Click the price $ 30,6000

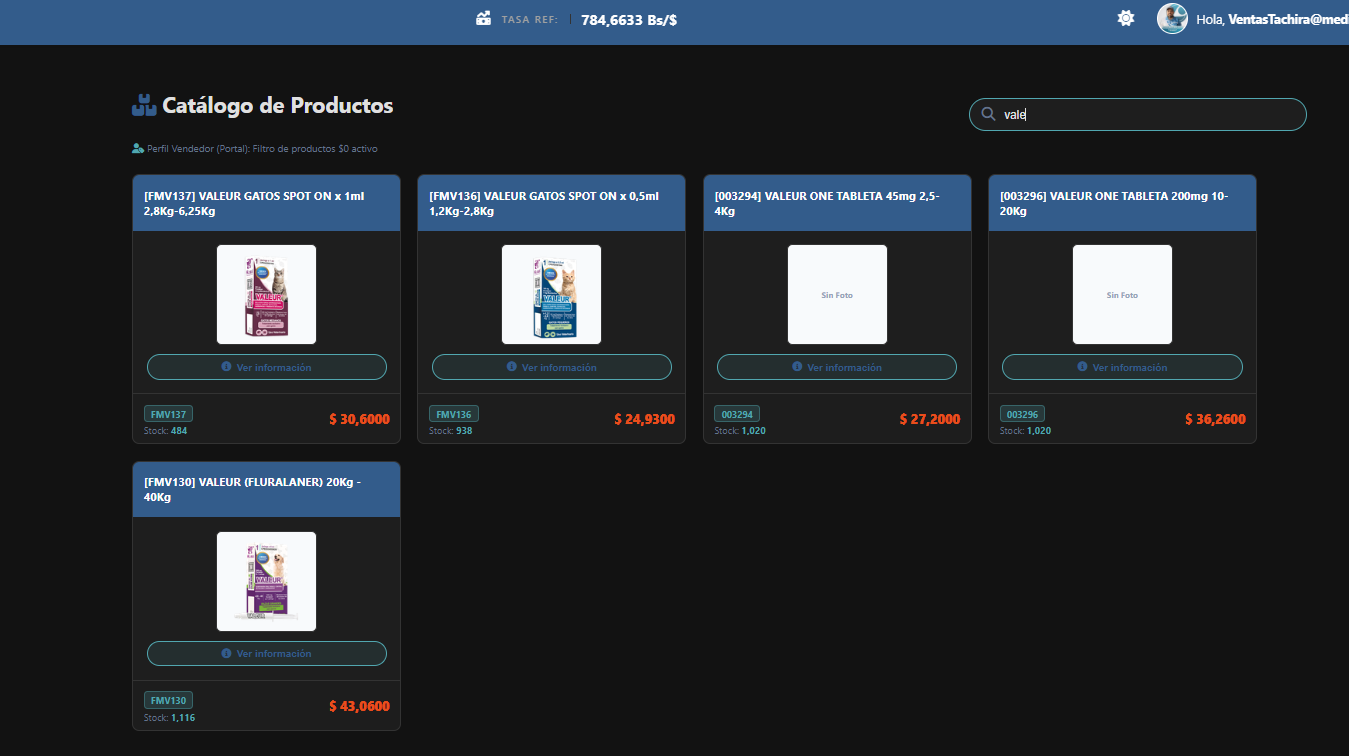tap(359, 419)
